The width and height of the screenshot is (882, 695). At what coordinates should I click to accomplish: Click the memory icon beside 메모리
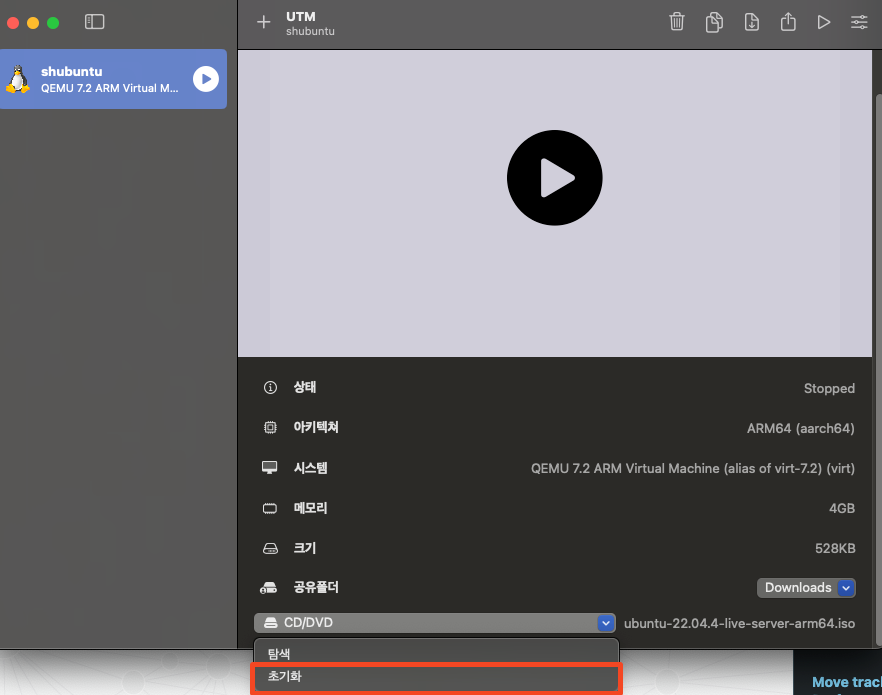(x=270, y=508)
